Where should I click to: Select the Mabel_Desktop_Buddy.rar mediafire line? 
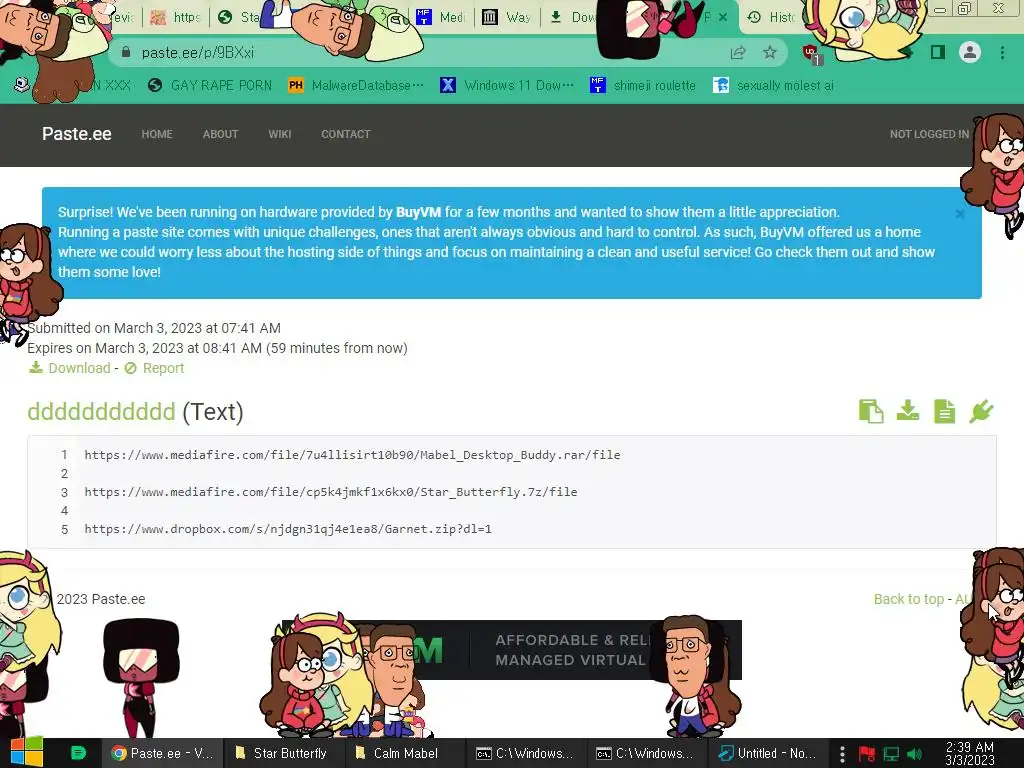point(352,455)
